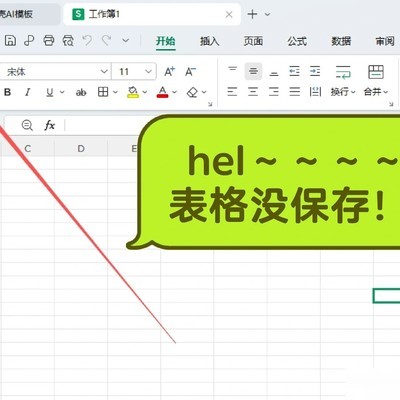The width and height of the screenshot is (400, 400).
Task: Align text left horizontally
Action: (x=232, y=92)
